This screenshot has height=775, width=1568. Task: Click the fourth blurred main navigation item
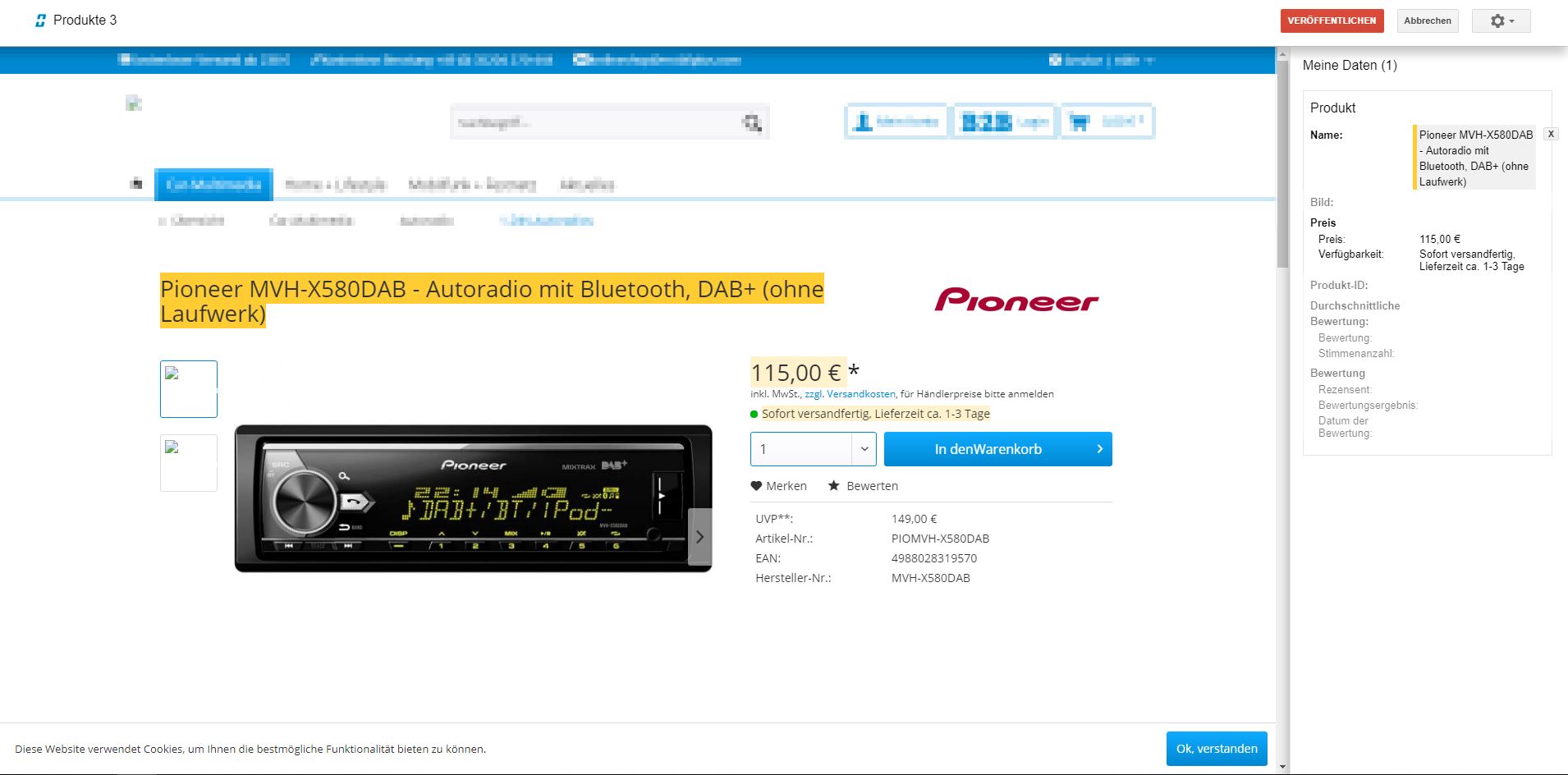tap(587, 185)
